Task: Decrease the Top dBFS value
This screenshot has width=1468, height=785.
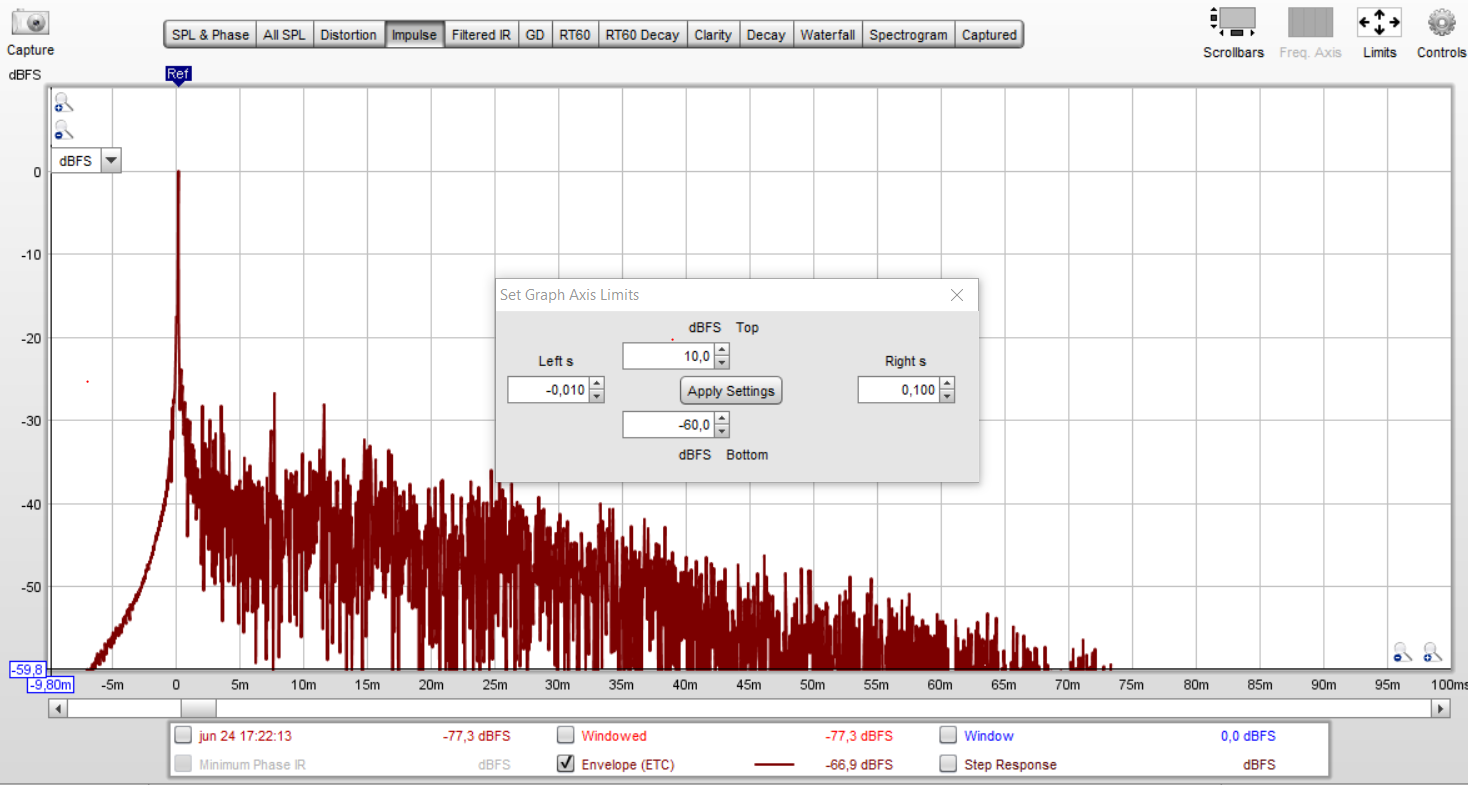Action: [x=722, y=363]
